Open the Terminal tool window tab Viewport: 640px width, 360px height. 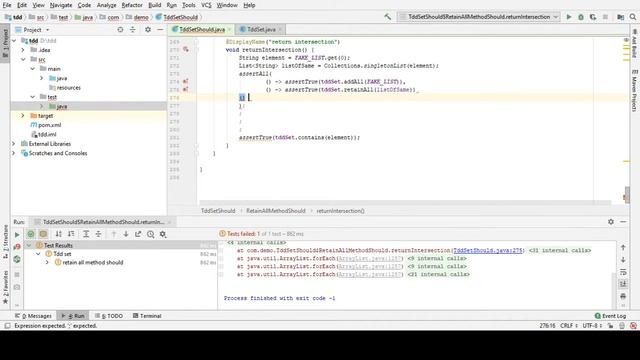pyautogui.click(x=147, y=316)
